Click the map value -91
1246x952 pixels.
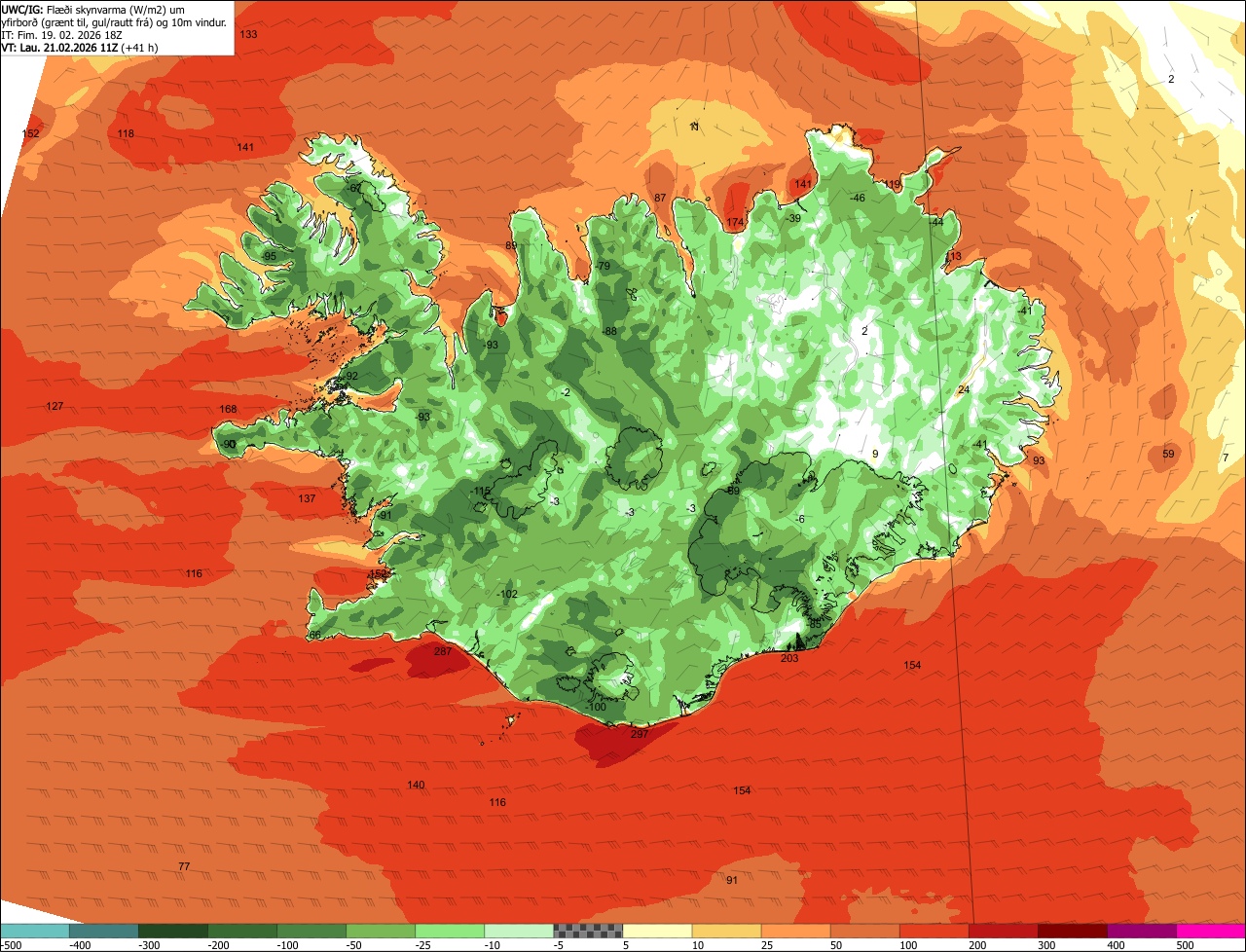tap(385, 515)
